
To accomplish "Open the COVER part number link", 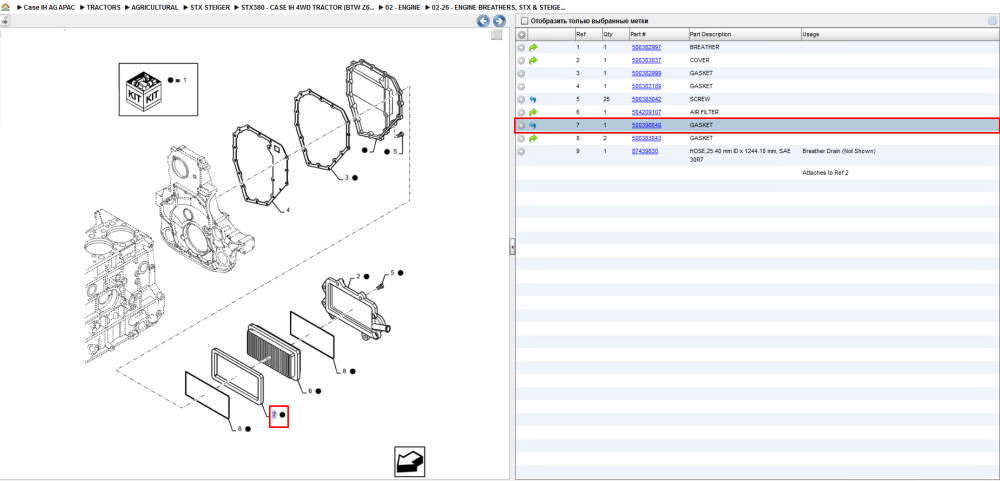I will 646,61.
